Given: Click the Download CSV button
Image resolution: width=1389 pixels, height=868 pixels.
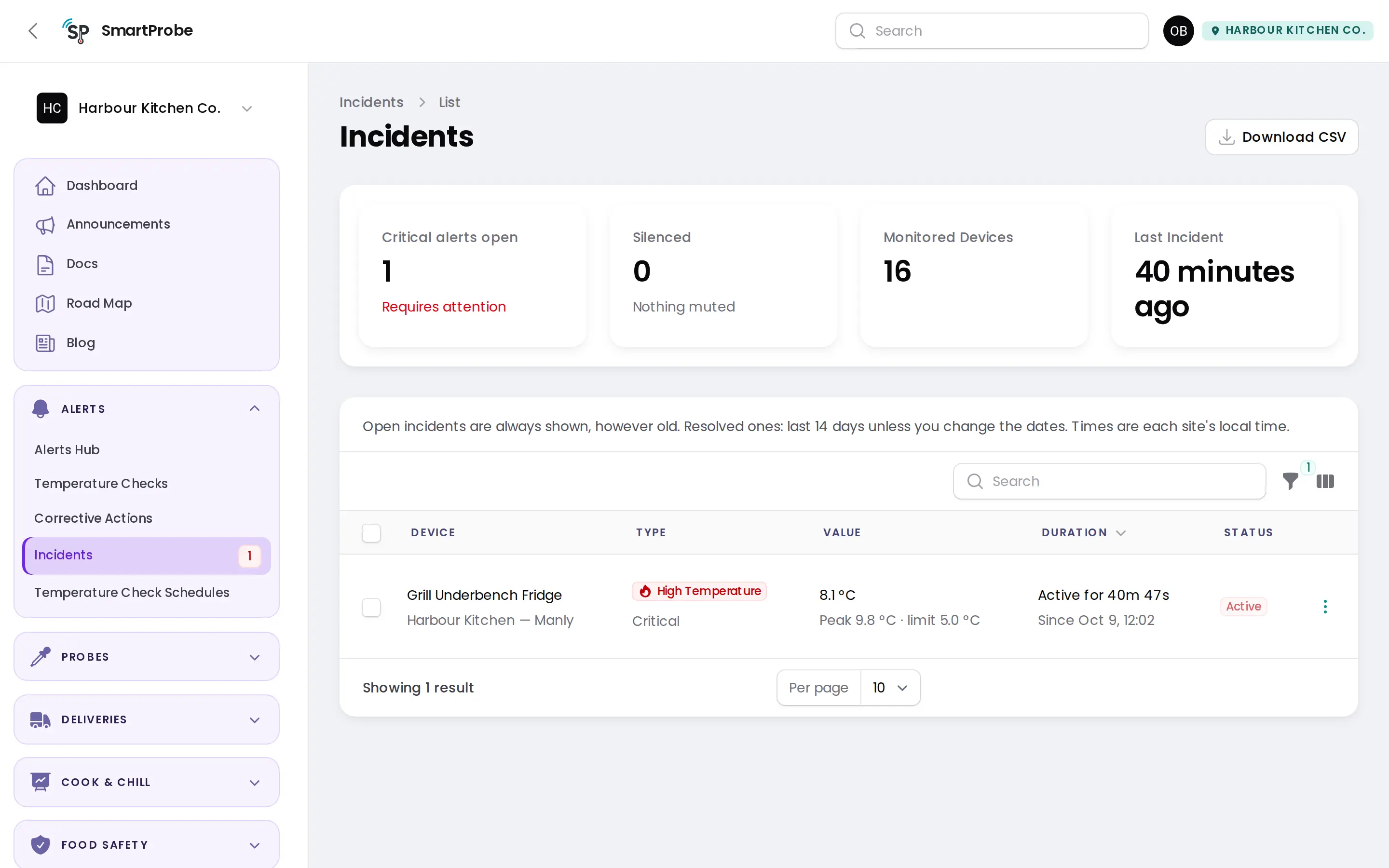Looking at the screenshot, I should click(1281, 136).
